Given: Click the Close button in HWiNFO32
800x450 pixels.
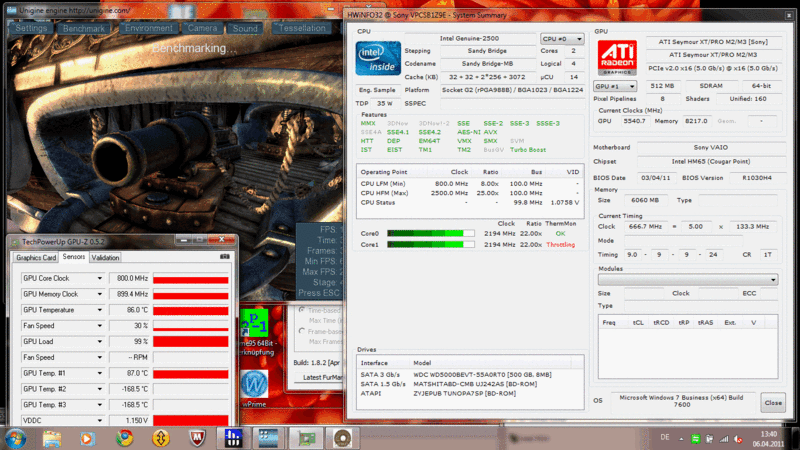Looking at the screenshot, I should (x=773, y=403).
